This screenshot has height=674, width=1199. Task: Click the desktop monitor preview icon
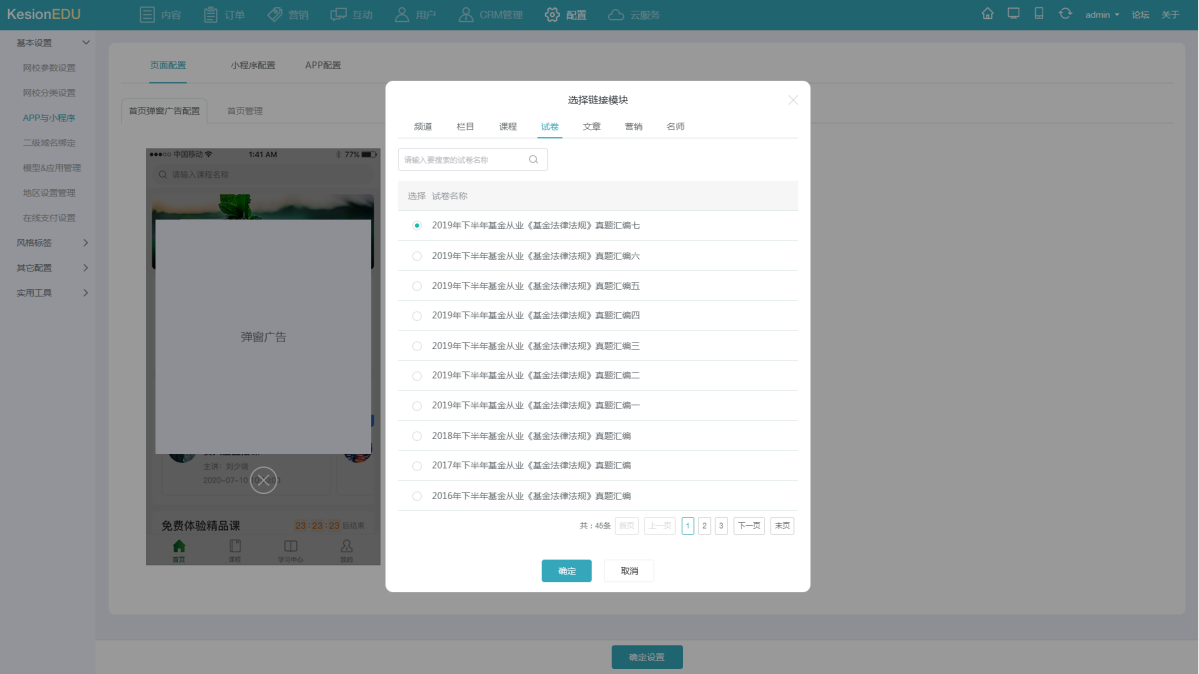click(1014, 14)
